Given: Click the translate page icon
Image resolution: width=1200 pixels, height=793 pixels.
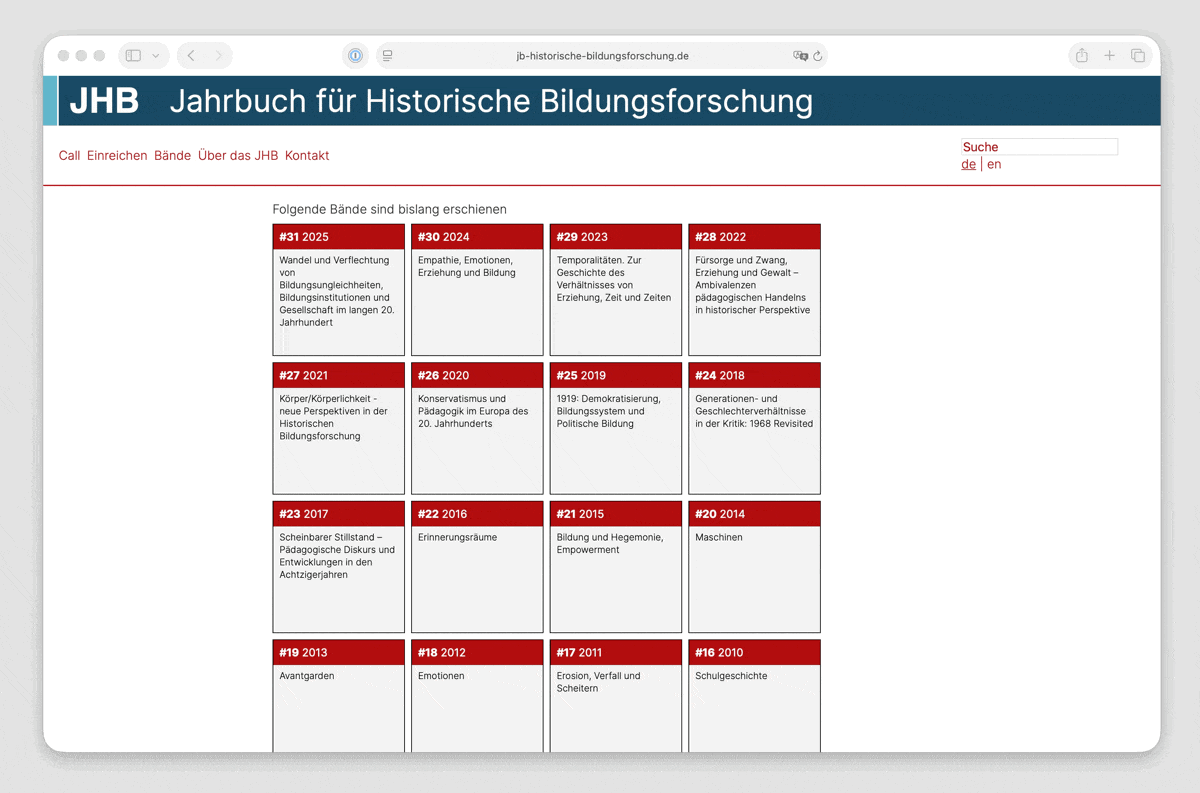Looking at the screenshot, I should [x=800, y=56].
